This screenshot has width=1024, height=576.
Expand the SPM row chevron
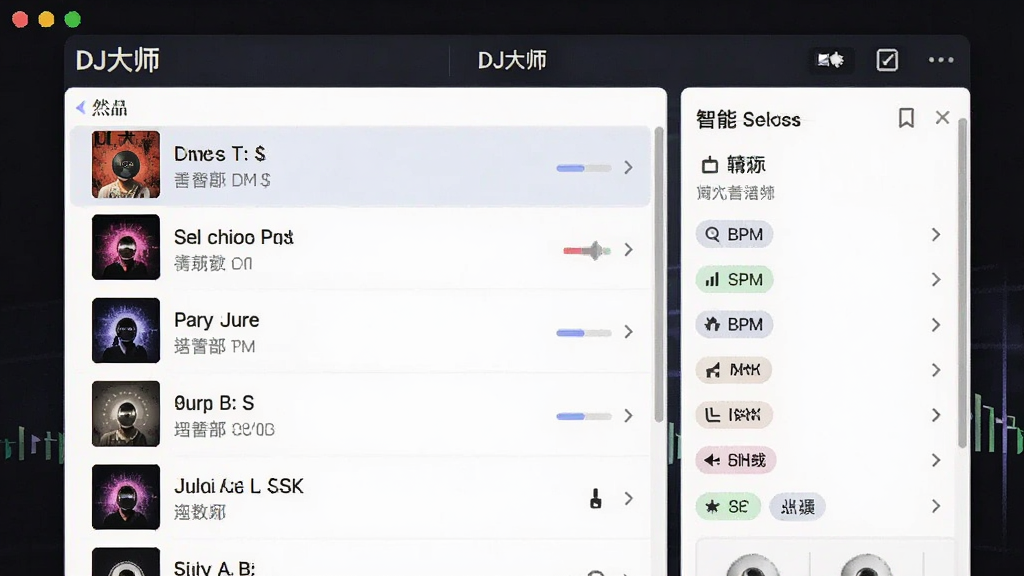click(x=936, y=280)
